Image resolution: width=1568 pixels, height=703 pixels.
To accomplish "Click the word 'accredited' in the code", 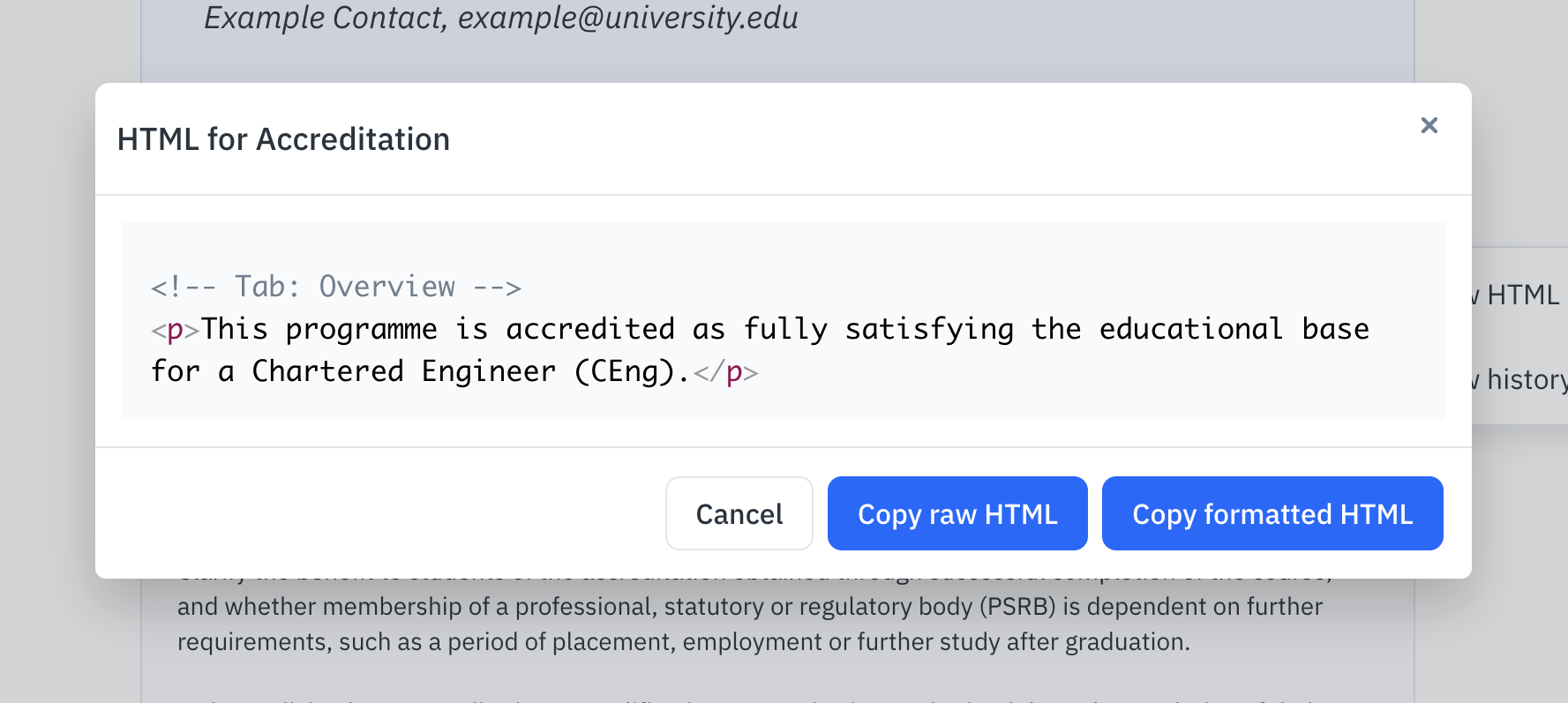I will point(590,329).
